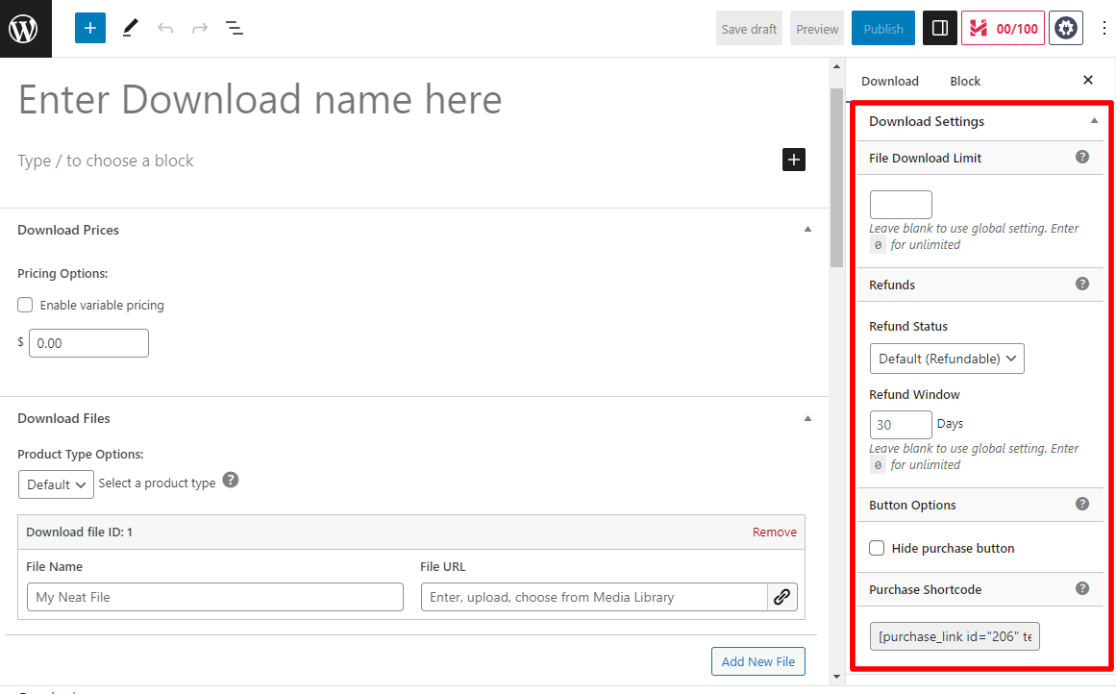Screen dimensions: 1116x694
Task: Click the Redo arrow icon
Action: coord(199,28)
